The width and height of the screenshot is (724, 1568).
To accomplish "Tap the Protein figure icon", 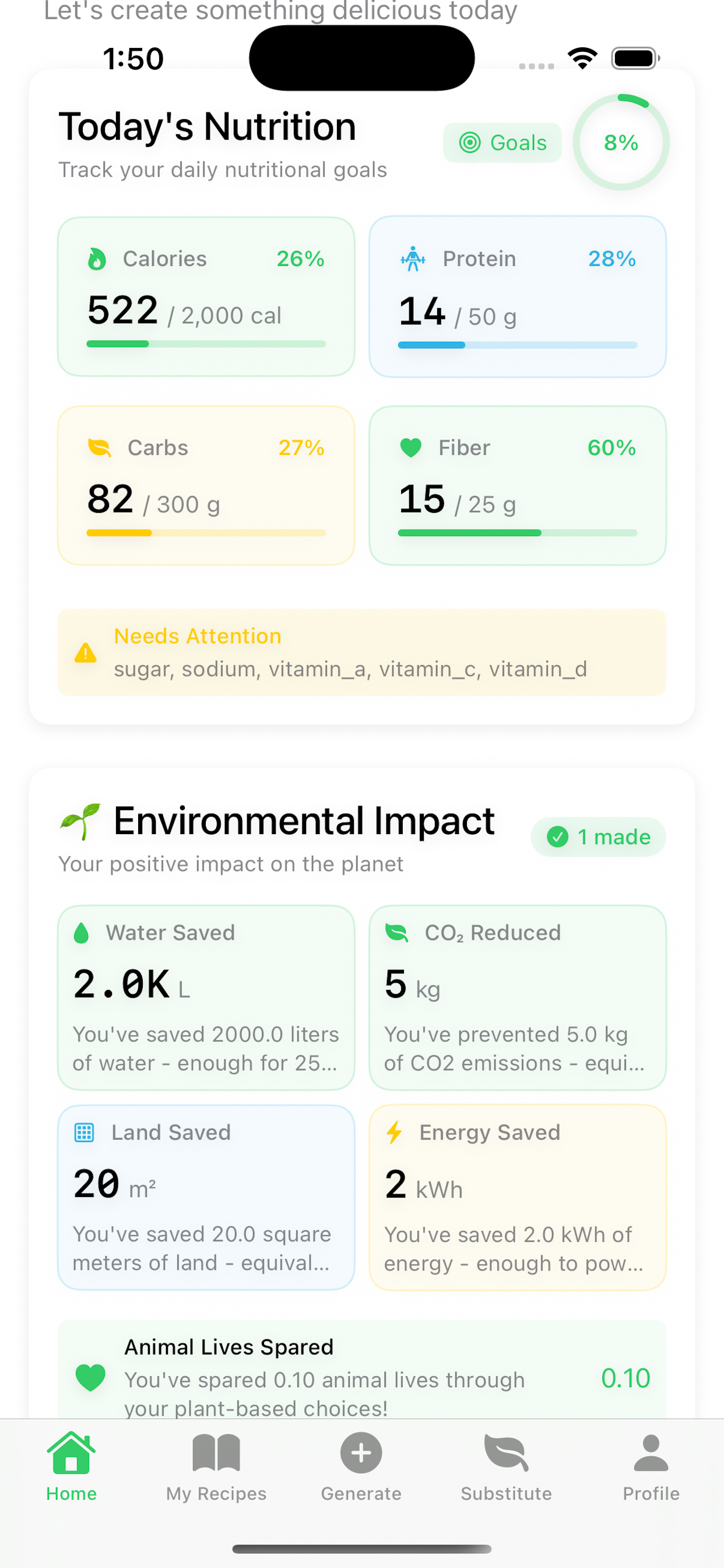I will (413, 258).
